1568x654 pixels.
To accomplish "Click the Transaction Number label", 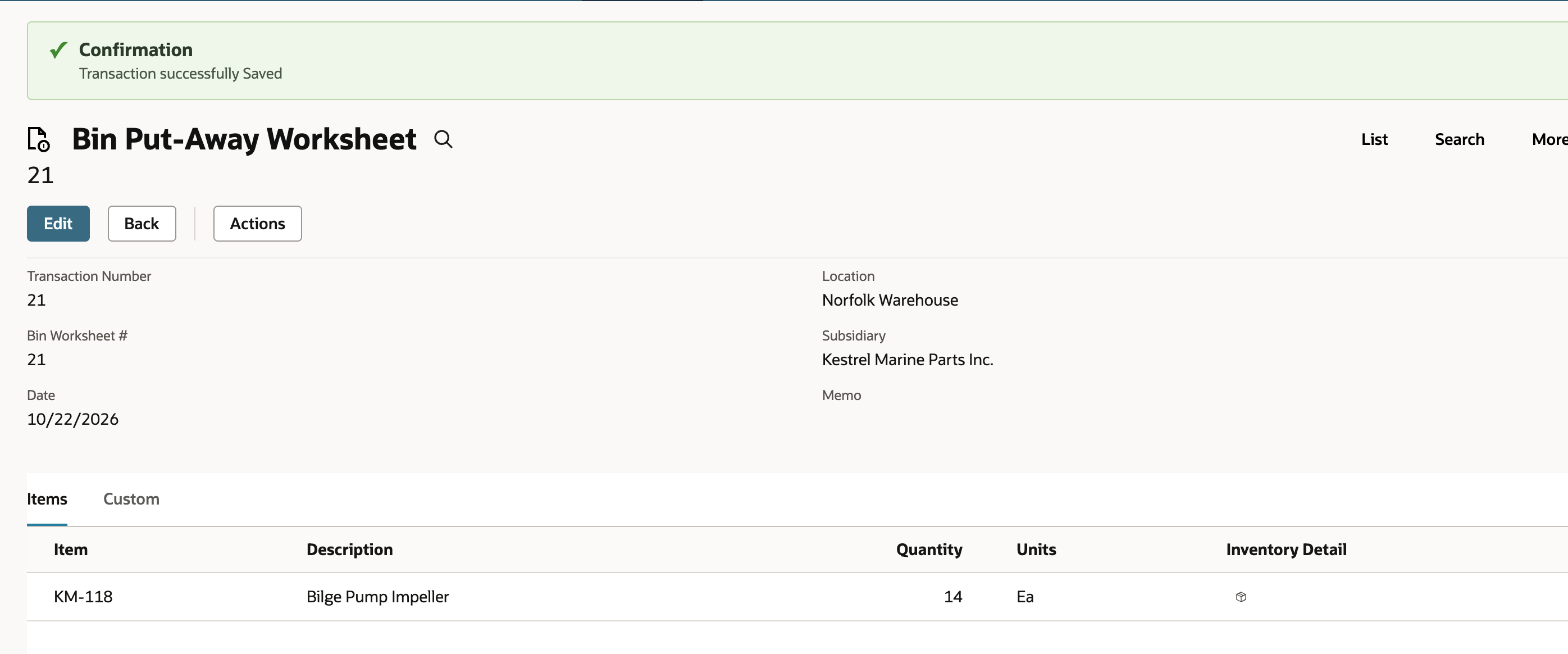I will click(x=89, y=276).
